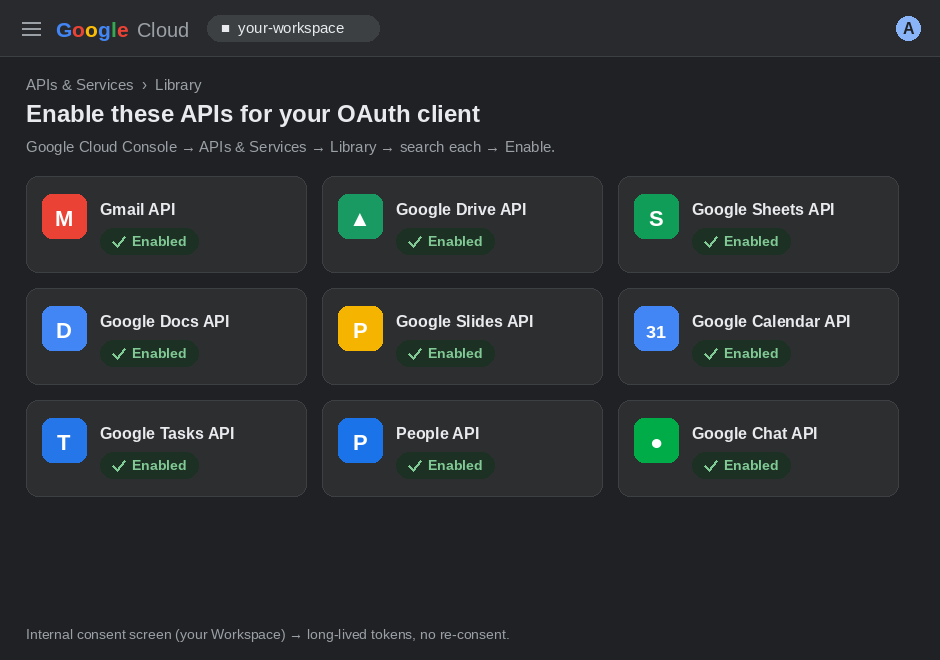
Task: Click the Google Docs API Enabled badge
Action: (149, 354)
